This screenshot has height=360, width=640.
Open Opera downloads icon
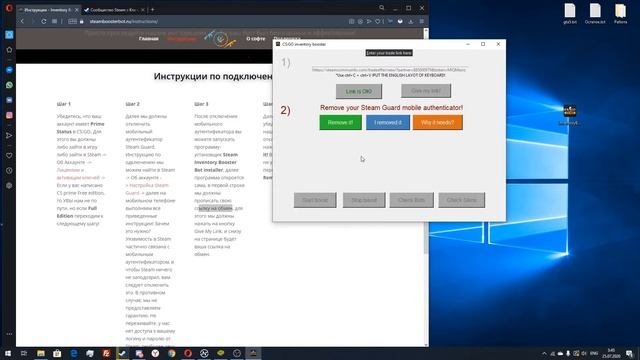coord(411,21)
